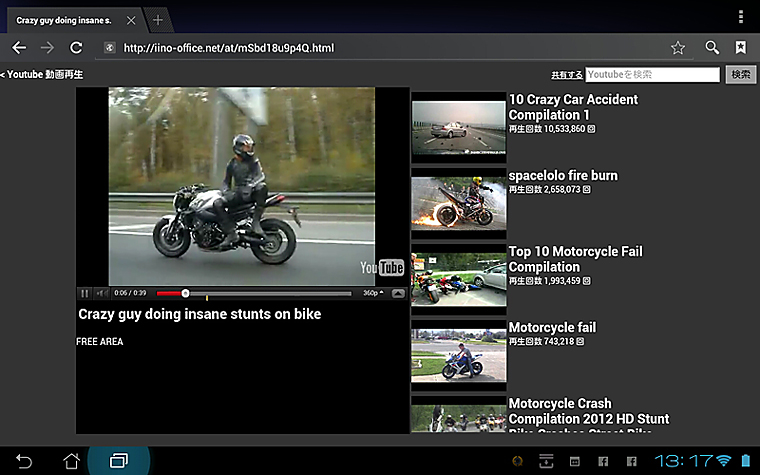Open Motorcycle Crash Compilation 2012 title
760x475 pixels.
click(x=589, y=415)
